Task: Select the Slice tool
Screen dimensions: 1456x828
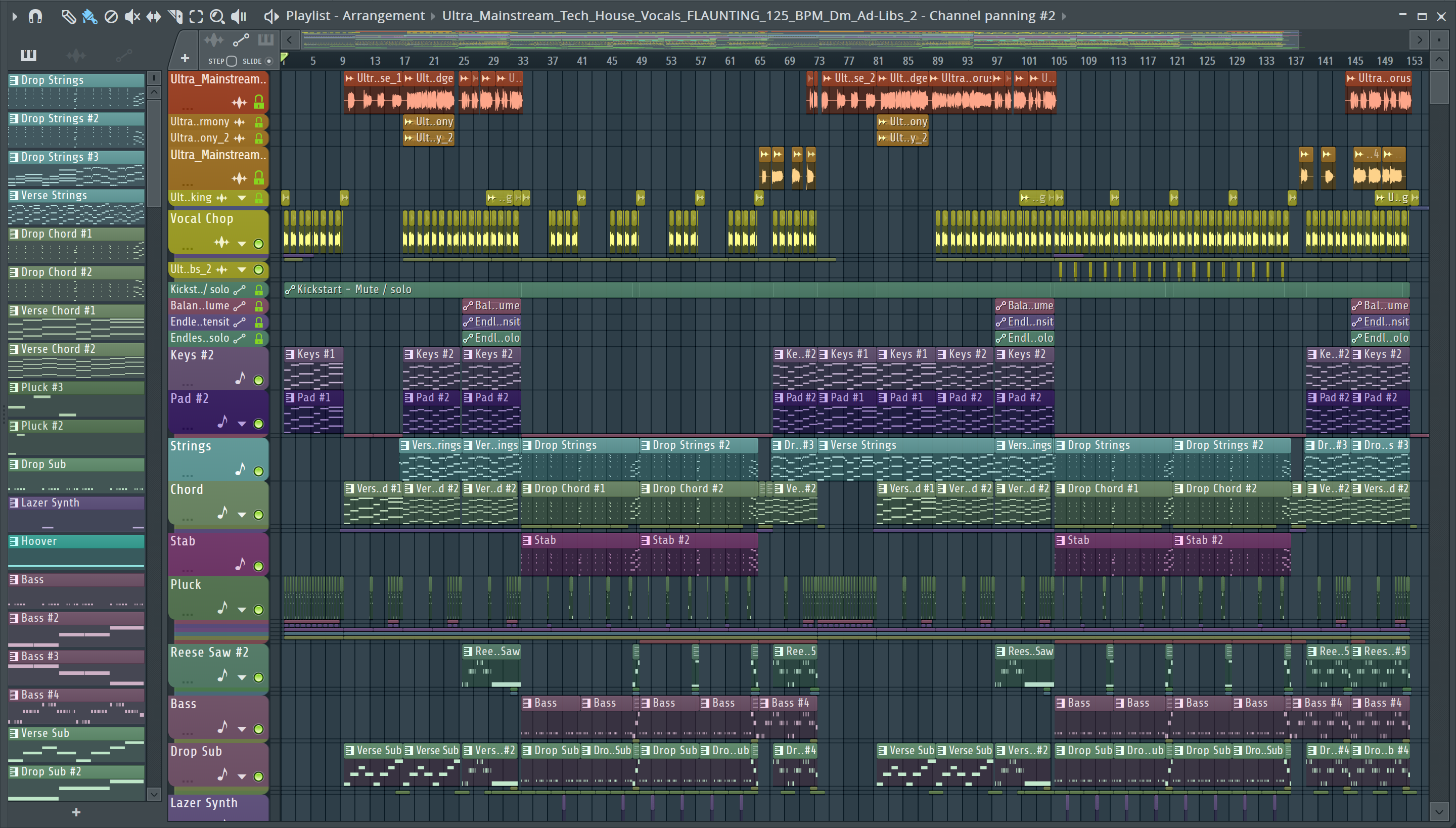Action: pos(174,17)
